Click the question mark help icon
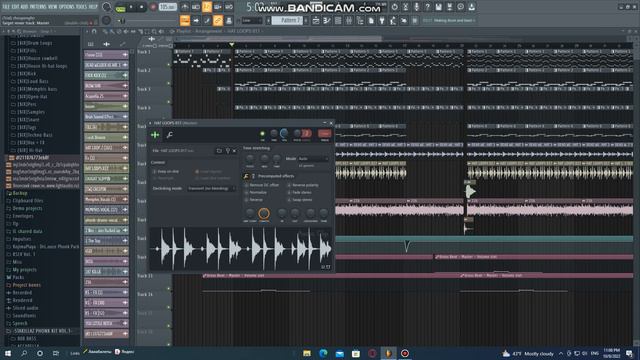The width and height of the screenshot is (640, 360). pos(427,7)
